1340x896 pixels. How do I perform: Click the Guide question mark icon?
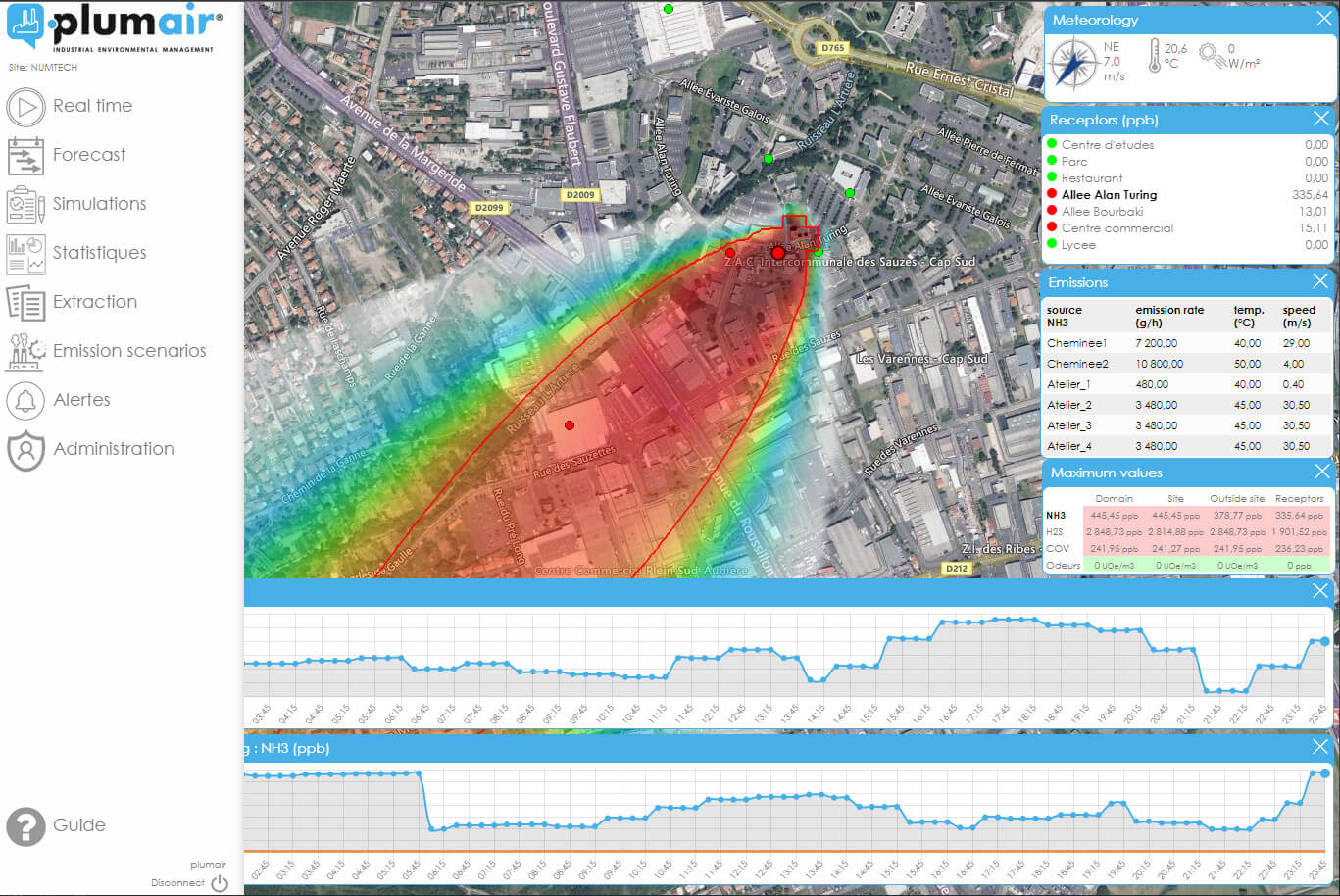coord(26,826)
